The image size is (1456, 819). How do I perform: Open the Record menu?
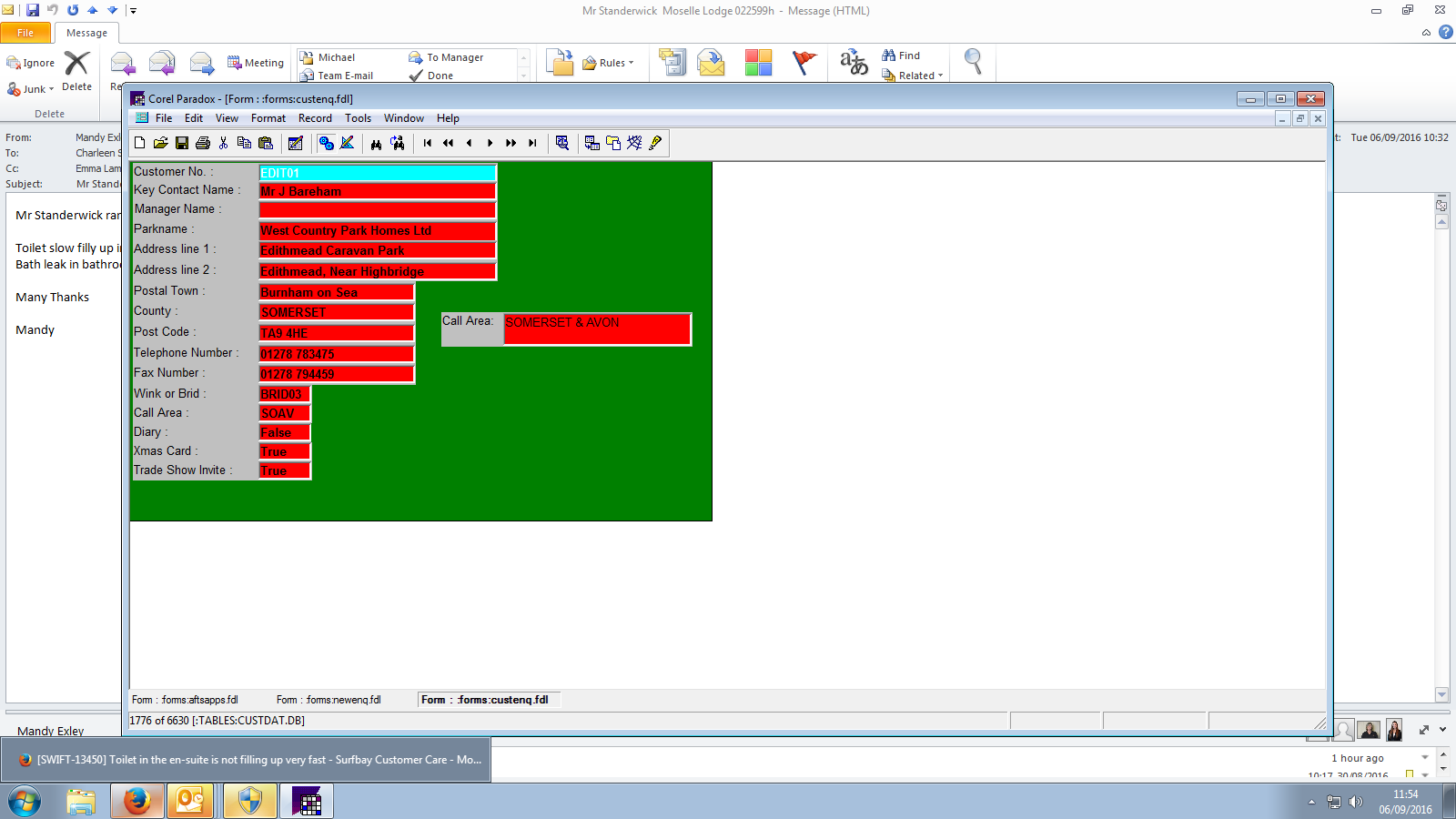point(315,118)
